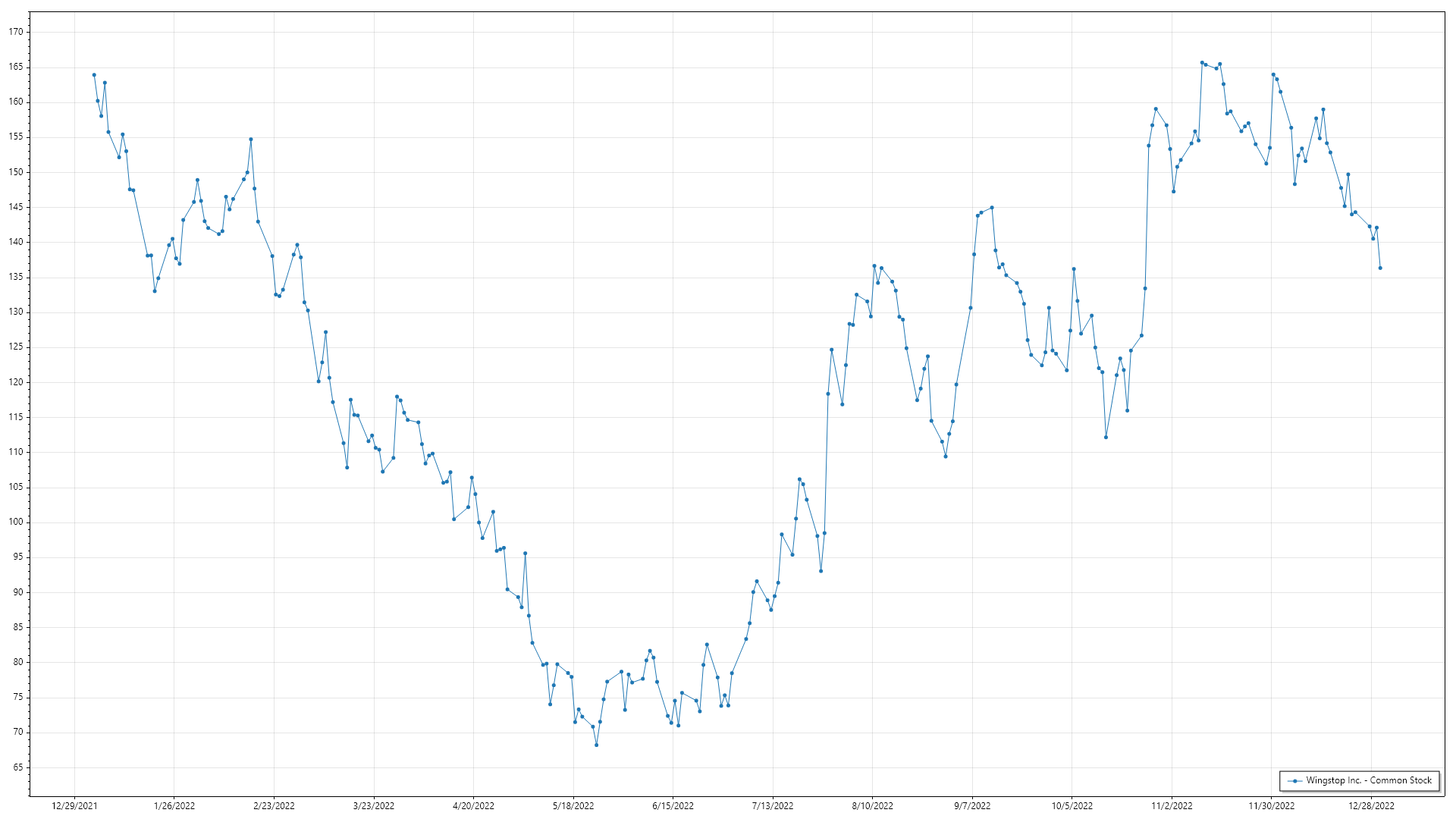The width and height of the screenshot is (1456, 819).
Task: Click the last data point on the line
Action: (x=1380, y=268)
